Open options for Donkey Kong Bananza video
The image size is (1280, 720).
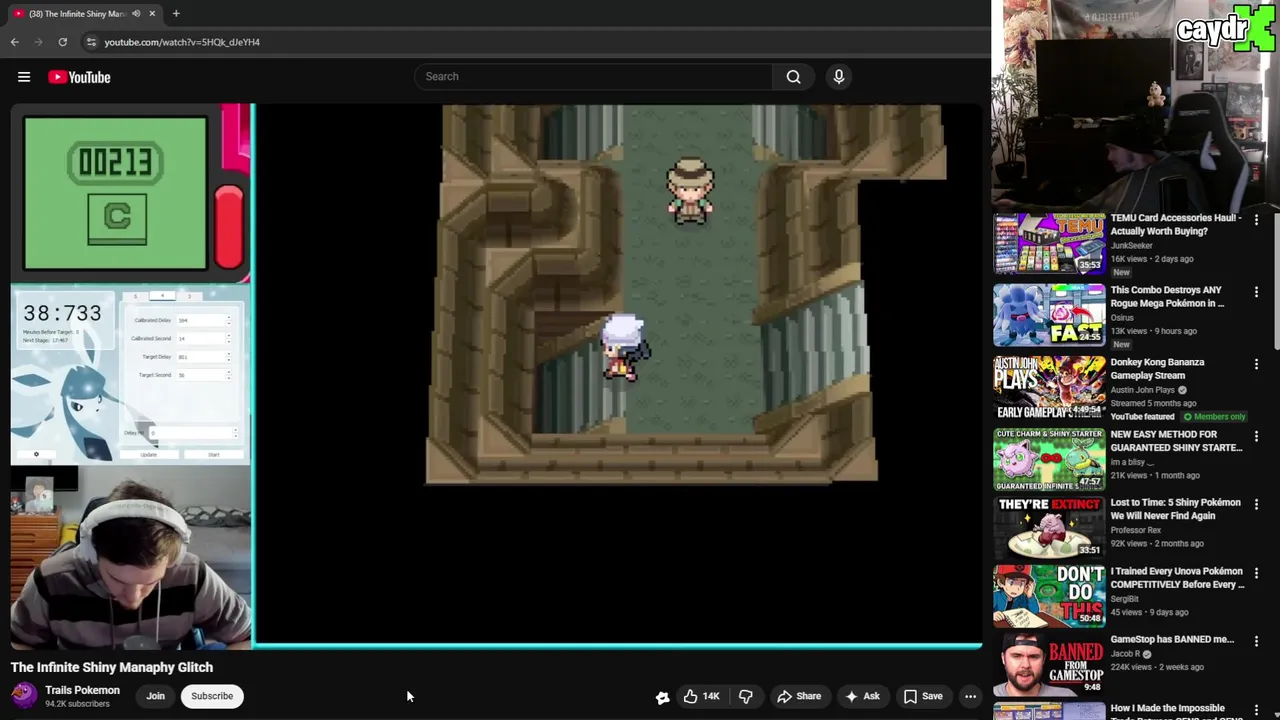point(1257,364)
